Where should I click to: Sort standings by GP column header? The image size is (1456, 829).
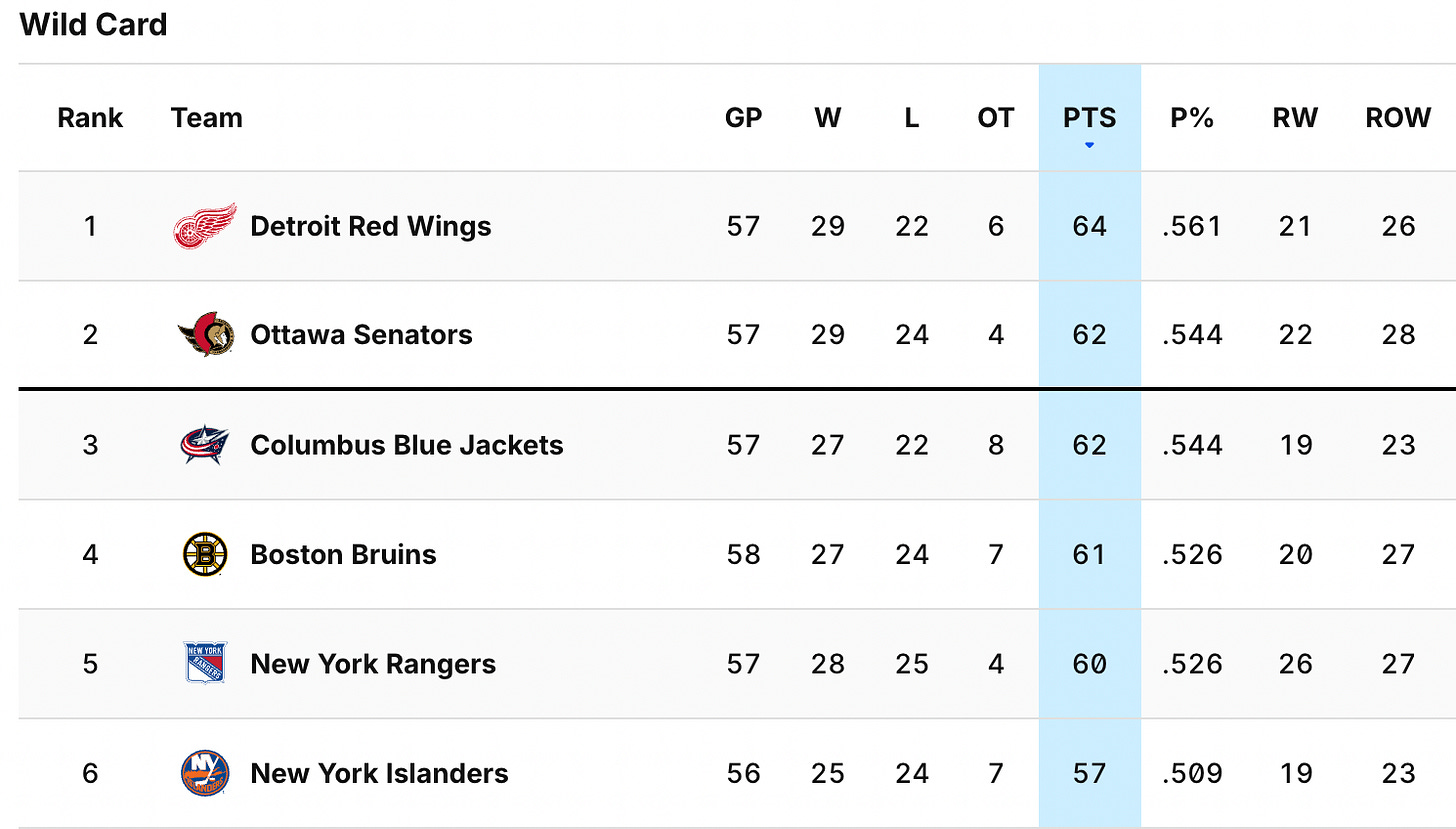(x=743, y=118)
